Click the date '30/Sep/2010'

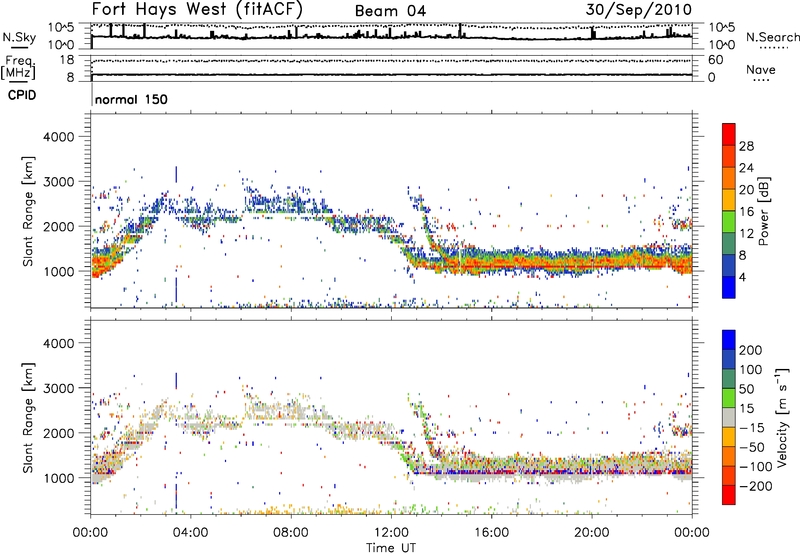pos(638,9)
